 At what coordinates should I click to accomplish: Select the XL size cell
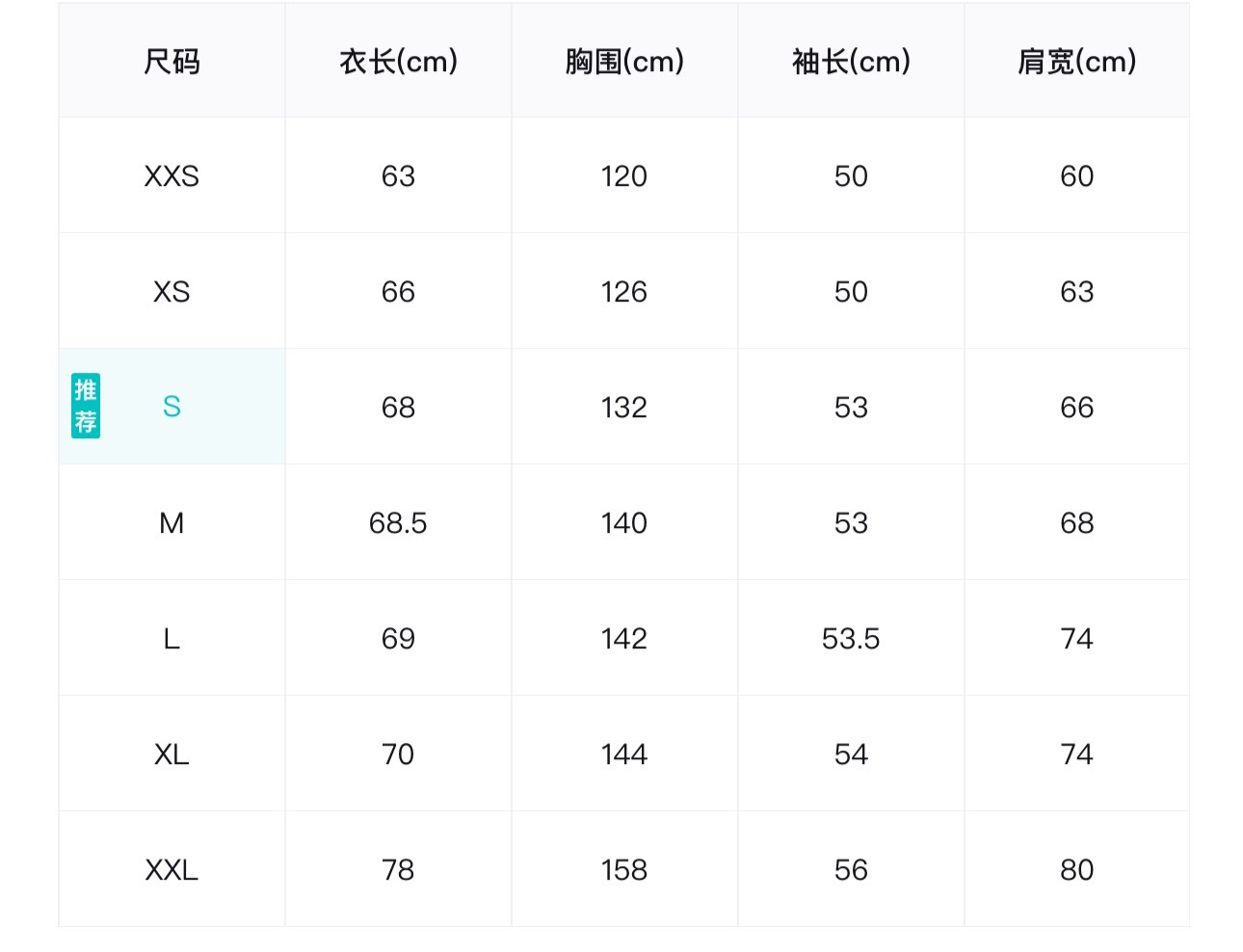coord(172,754)
